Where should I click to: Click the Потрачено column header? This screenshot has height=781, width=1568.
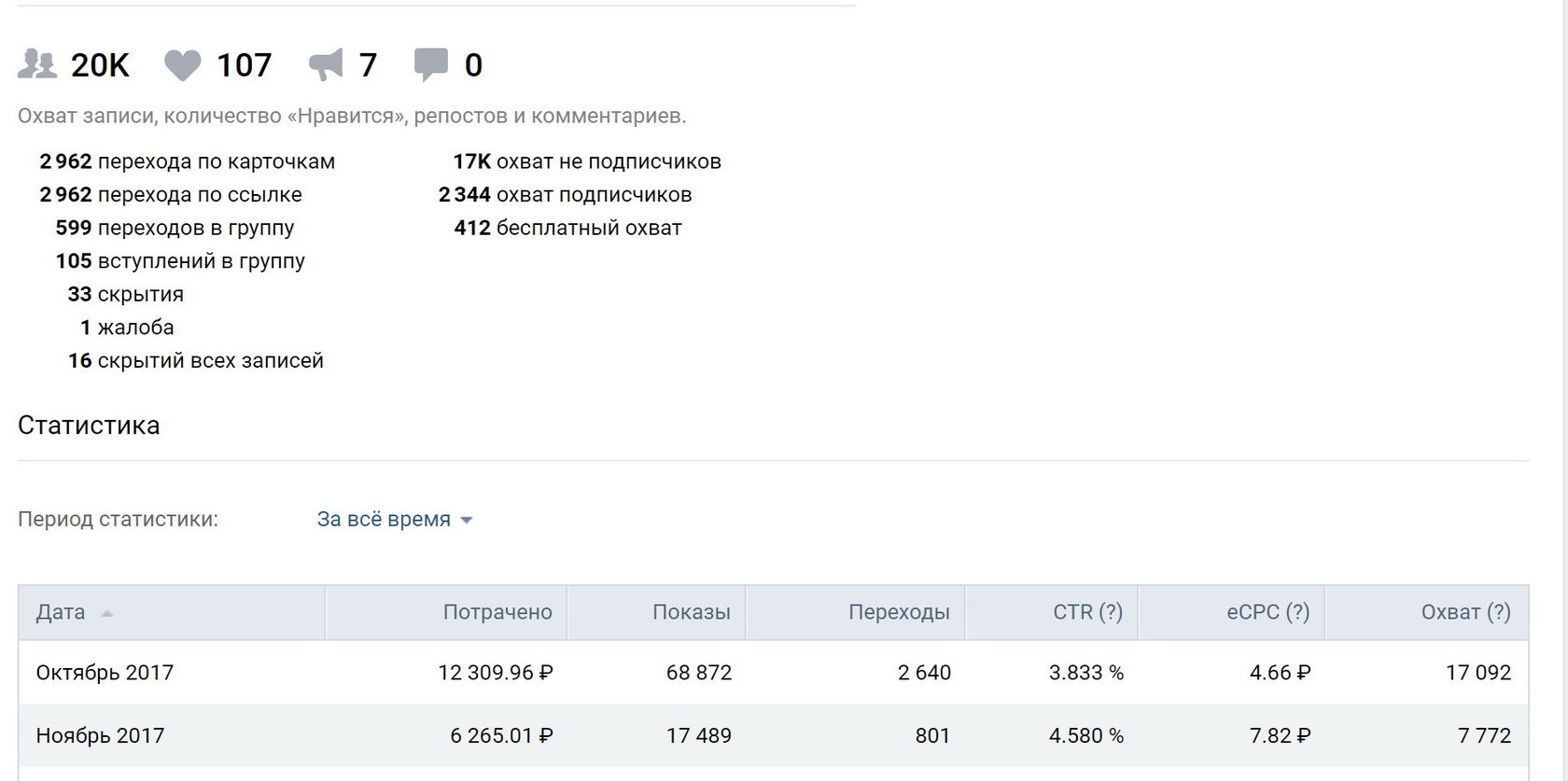[497, 612]
